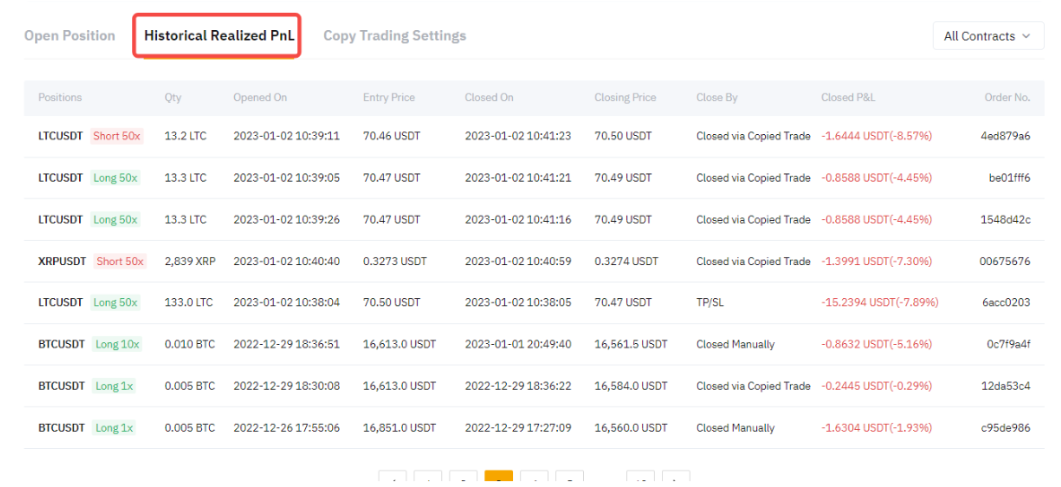Click the Short 50x badge on the XRPUSDT row
Image resolution: width=1061 pixels, height=487 pixels.
click(120, 261)
